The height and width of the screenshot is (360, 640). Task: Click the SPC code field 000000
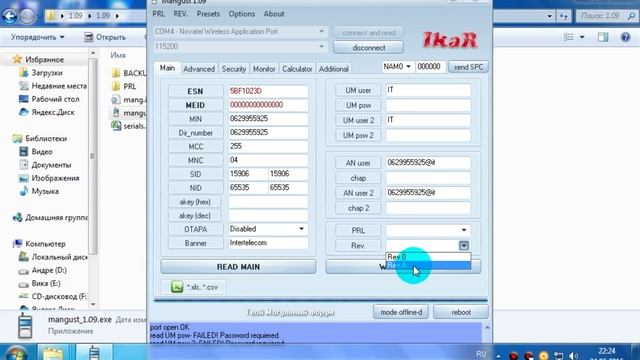pyautogui.click(x=430, y=67)
